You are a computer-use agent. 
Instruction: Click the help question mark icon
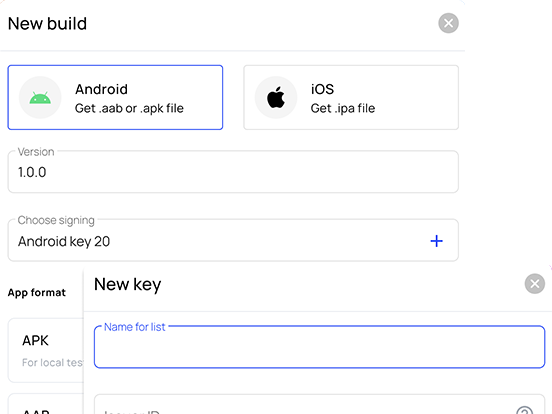click(x=525, y=410)
